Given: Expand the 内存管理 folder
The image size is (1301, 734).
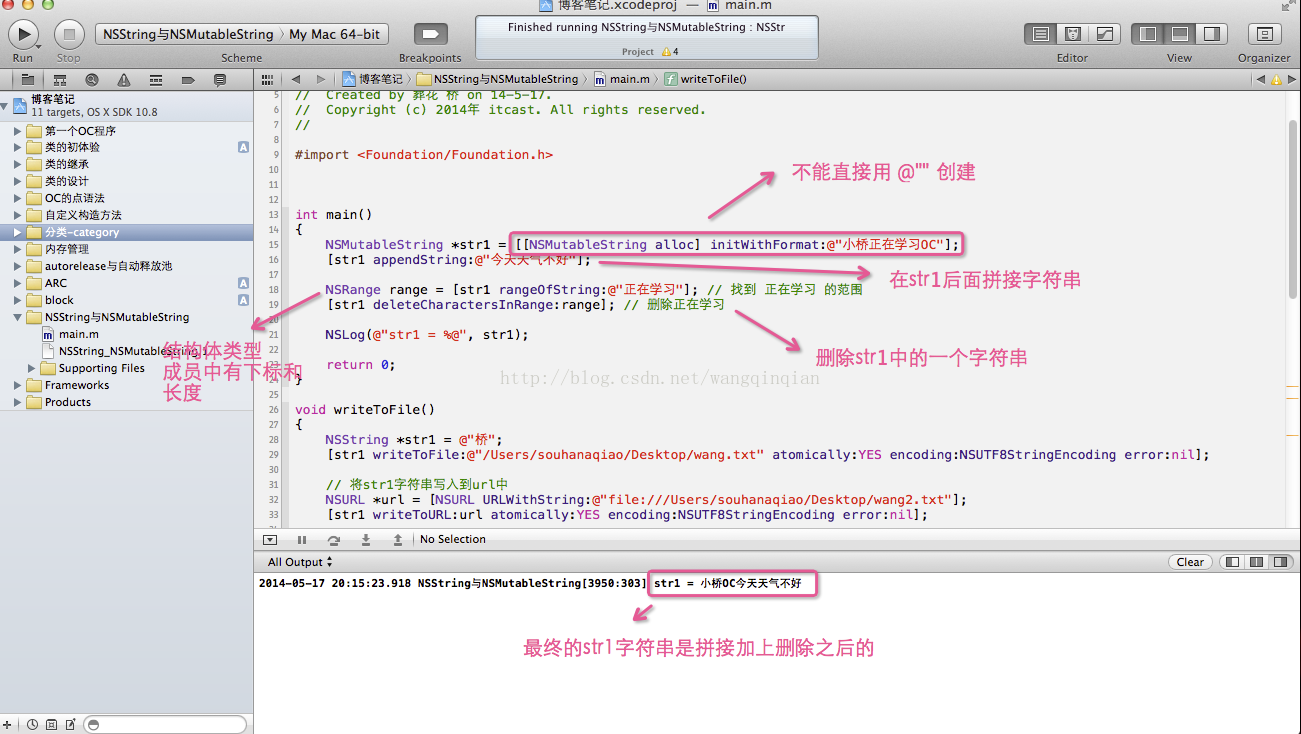Looking at the screenshot, I should pos(17,249).
